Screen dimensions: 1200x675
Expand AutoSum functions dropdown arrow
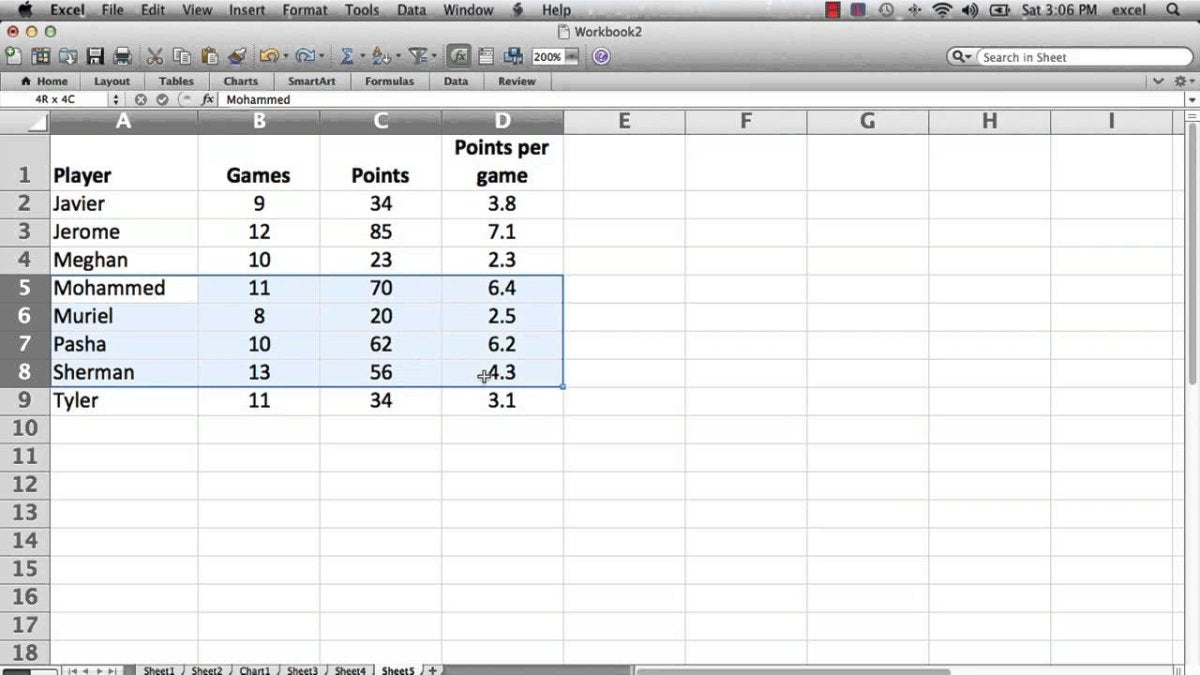point(362,57)
